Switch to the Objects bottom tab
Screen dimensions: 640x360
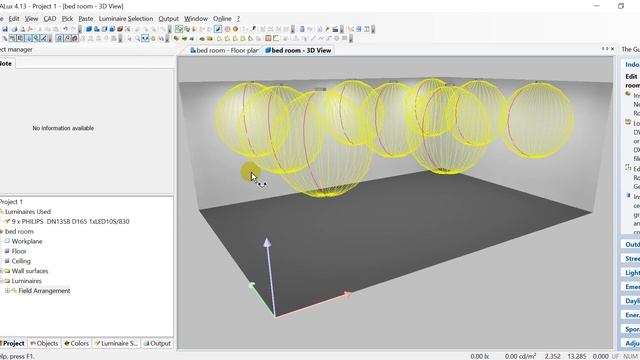click(x=44, y=343)
